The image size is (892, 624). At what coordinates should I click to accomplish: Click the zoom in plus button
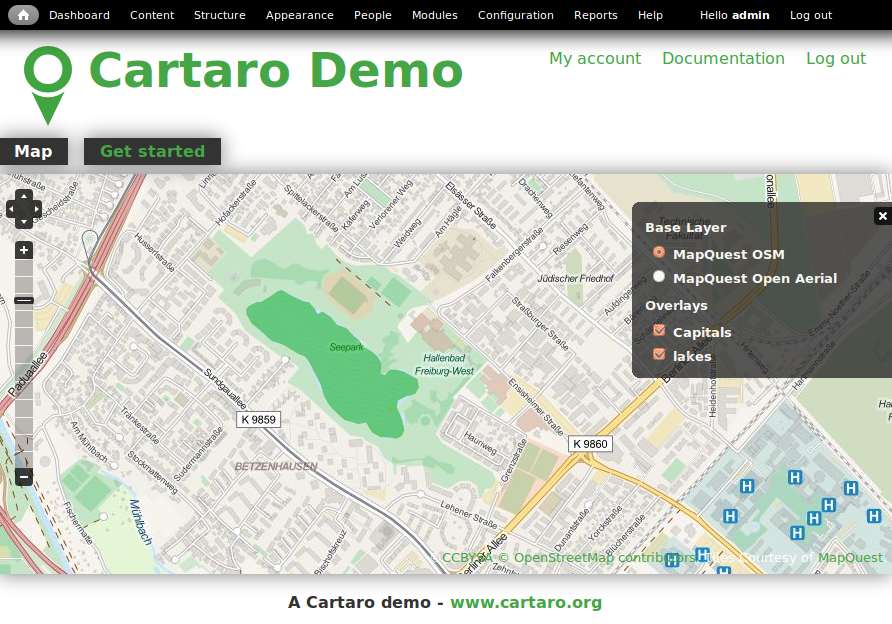pos(24,250)
